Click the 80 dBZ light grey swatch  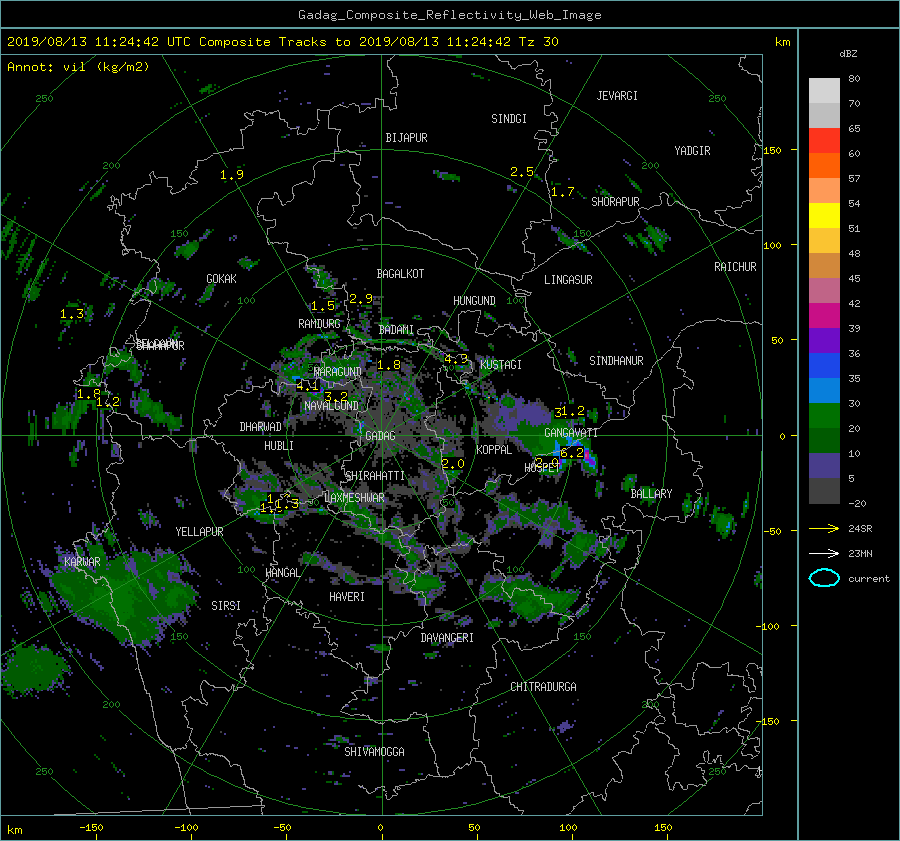click(x=824, y=90)
